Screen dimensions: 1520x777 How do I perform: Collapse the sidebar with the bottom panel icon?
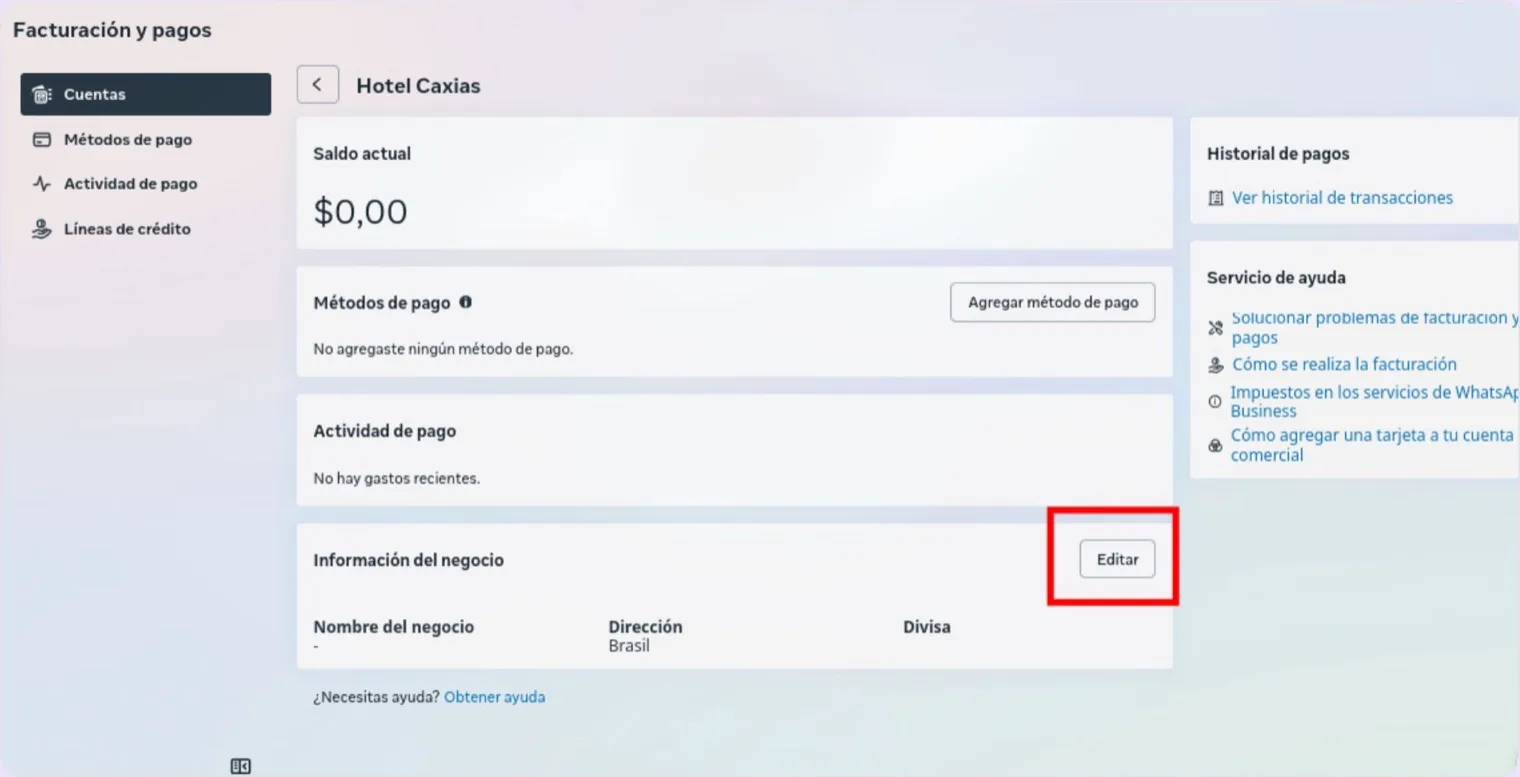point(240,766)
